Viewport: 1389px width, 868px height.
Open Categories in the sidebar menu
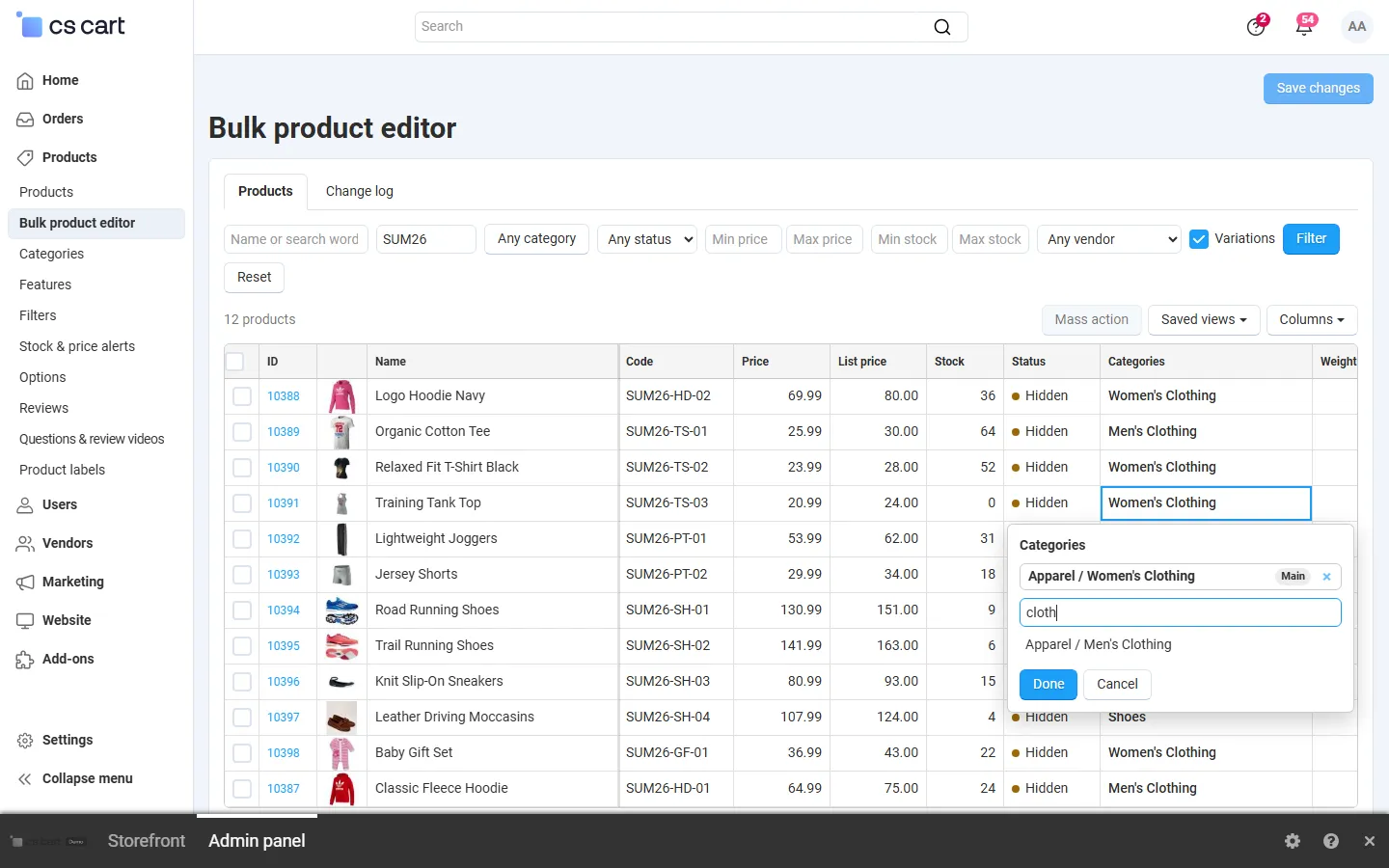52,254
